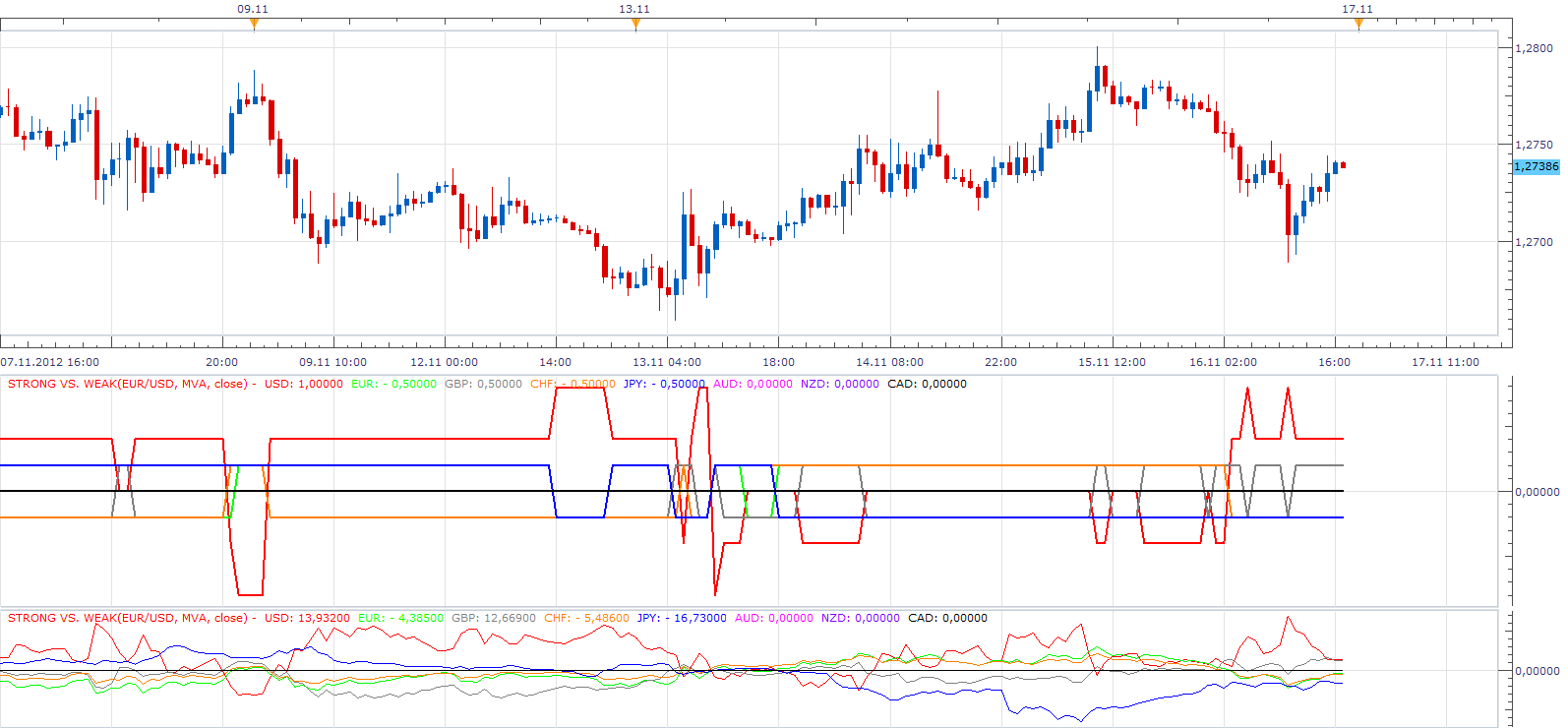
Task: Select the current price label 1,27386
Action: click(x=1536, y=166)
